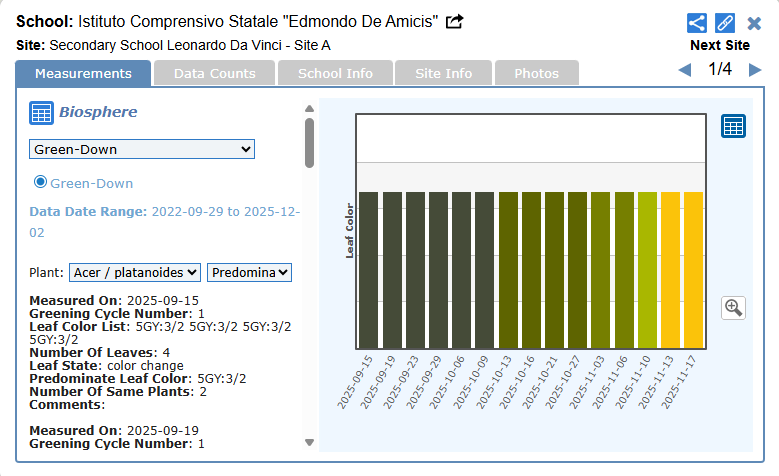This screenshot has width=779, height=476.
Task: Open the Green-Down protocol dropdown
Action: click(142, 149)
